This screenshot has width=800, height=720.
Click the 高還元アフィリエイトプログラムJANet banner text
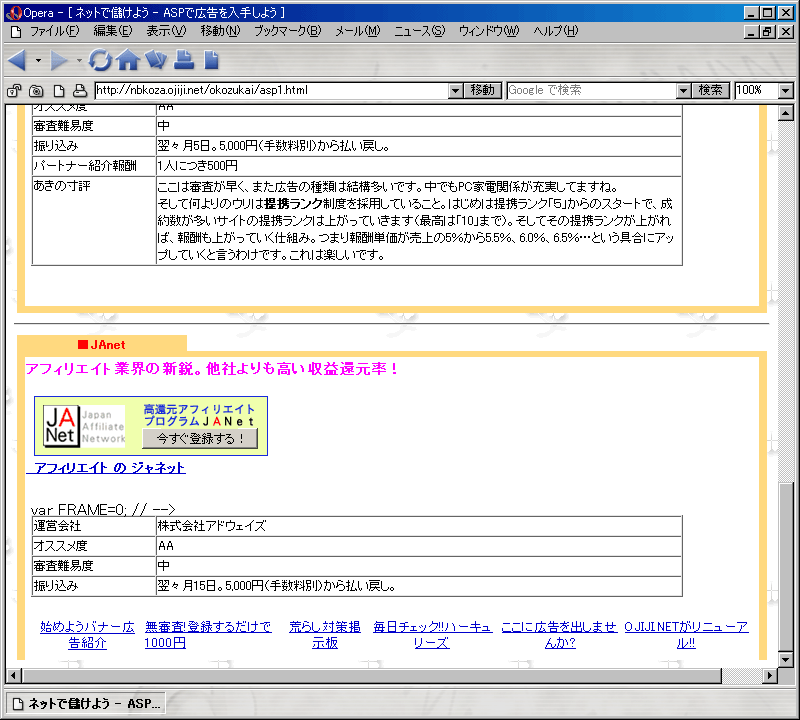click(199, 415)
